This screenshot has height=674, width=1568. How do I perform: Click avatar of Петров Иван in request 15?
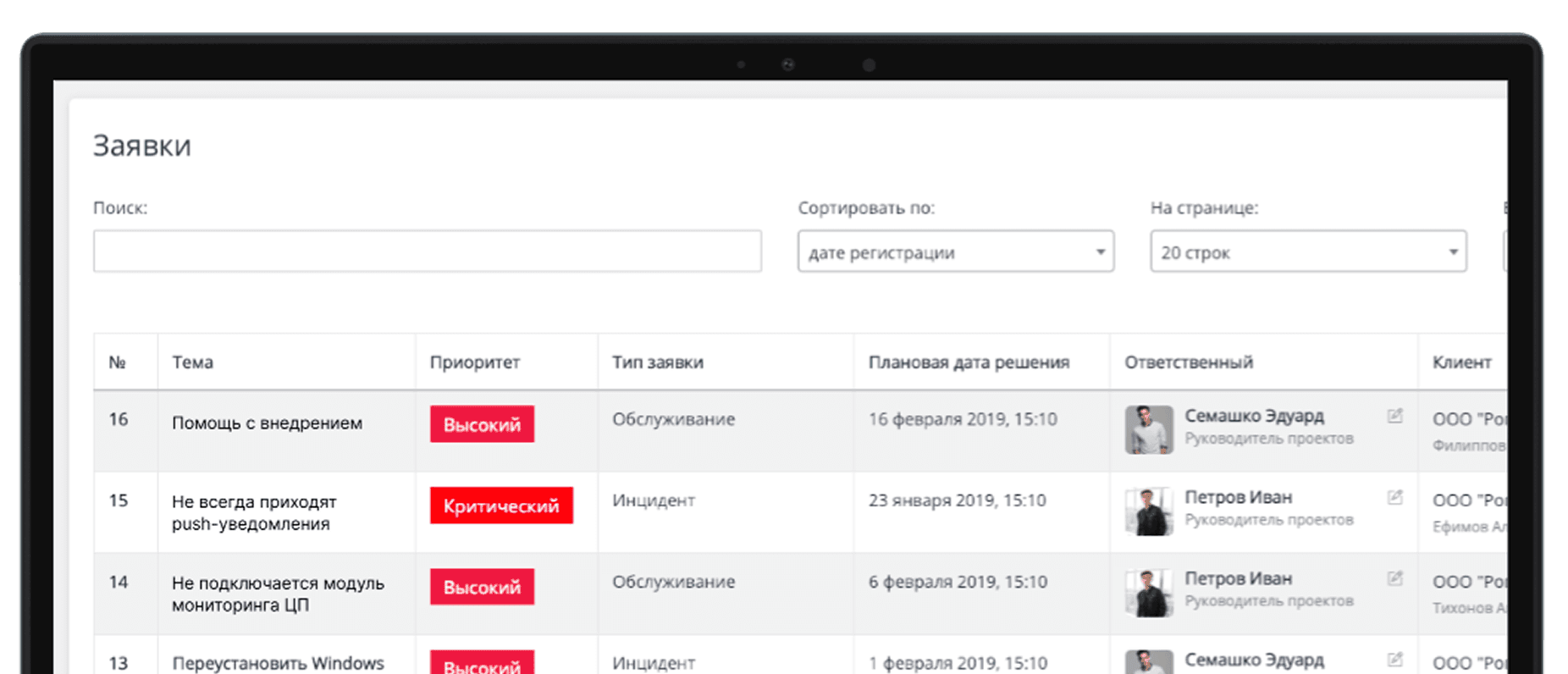click(1148, 511)
